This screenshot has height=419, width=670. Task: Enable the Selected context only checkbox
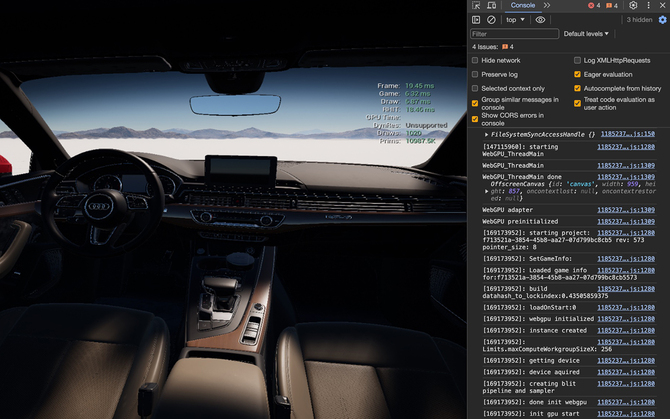pos(475,88)
